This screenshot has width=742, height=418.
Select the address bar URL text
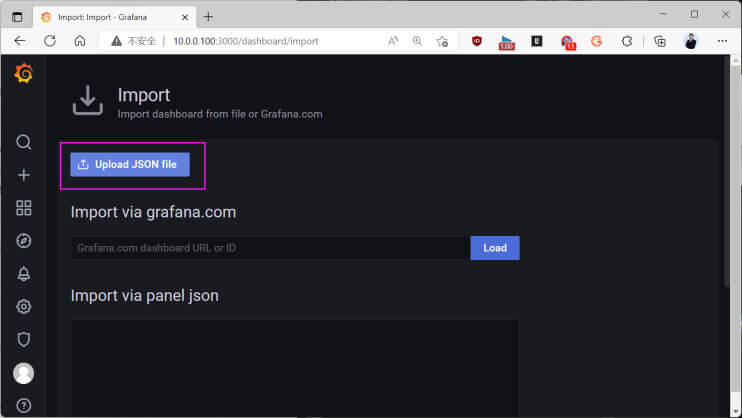click(x=246, y=41)
